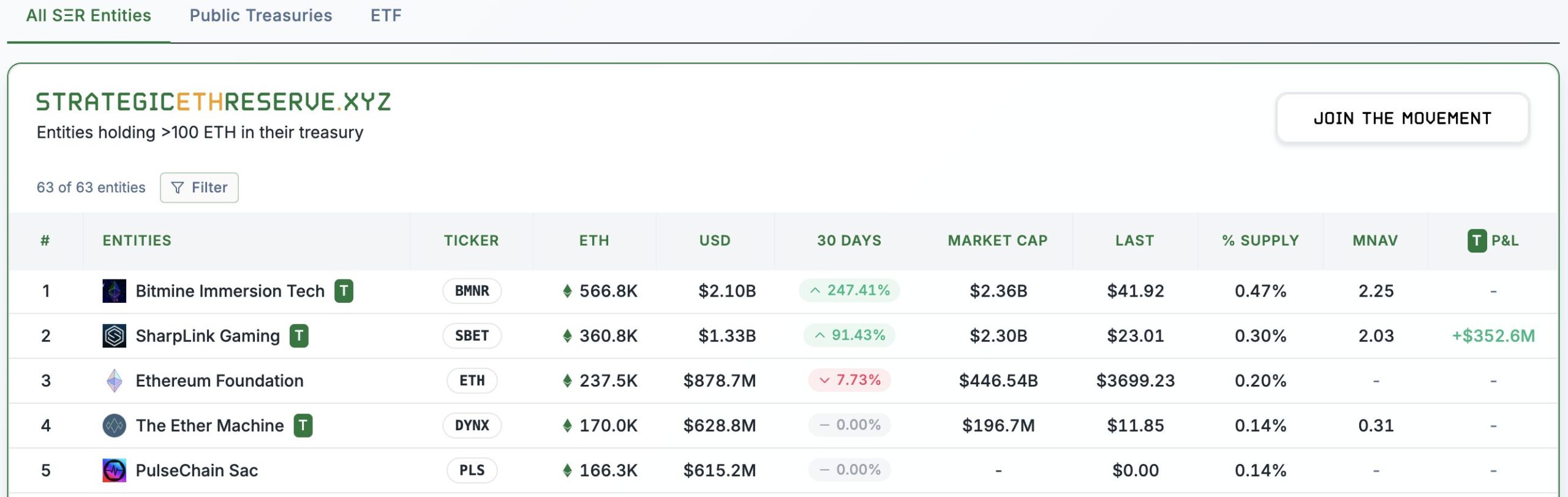Click the 91.43% 30-day change badge
1568x497 pixels.
pos(849,335)
